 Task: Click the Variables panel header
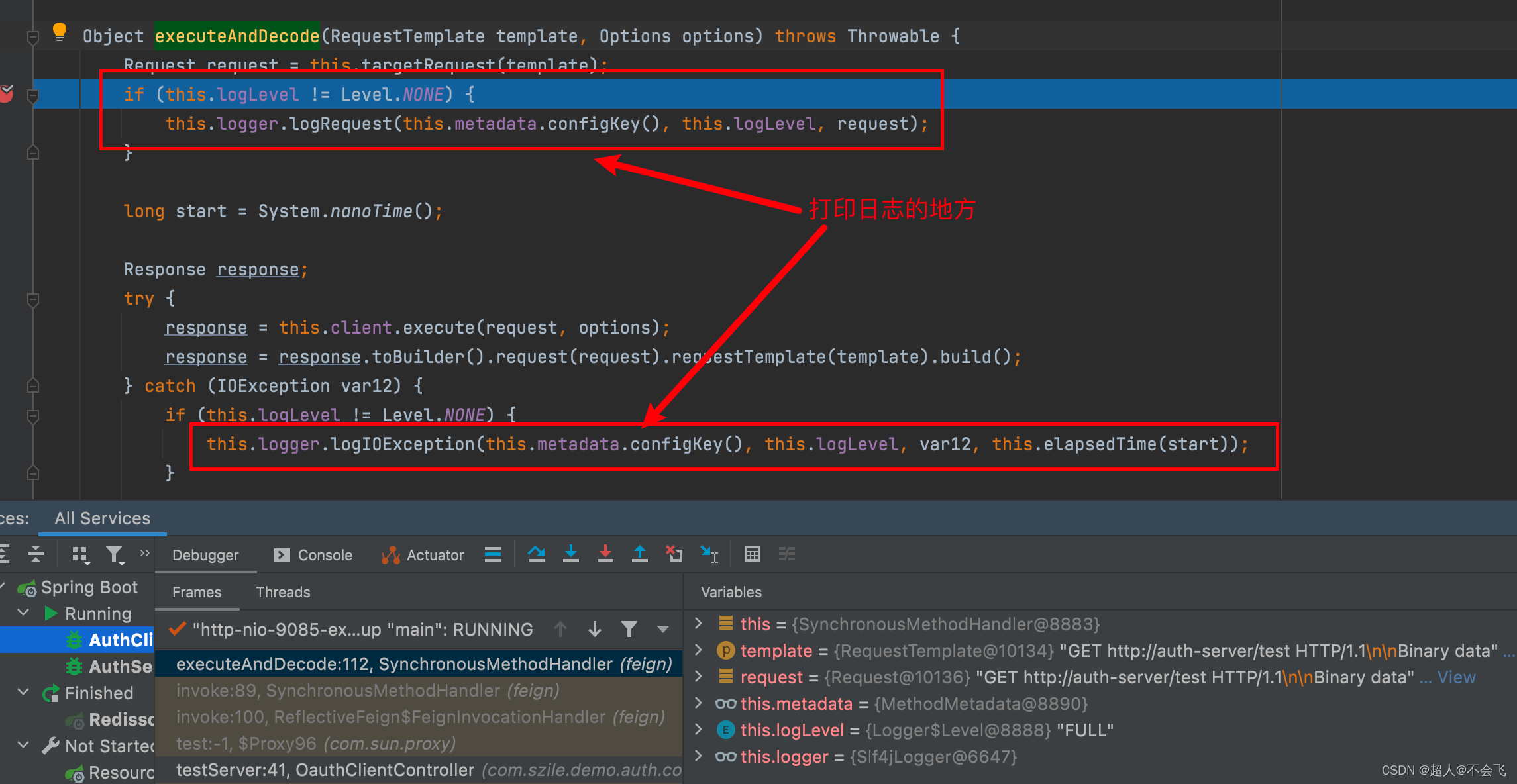[x=731, y=592]
